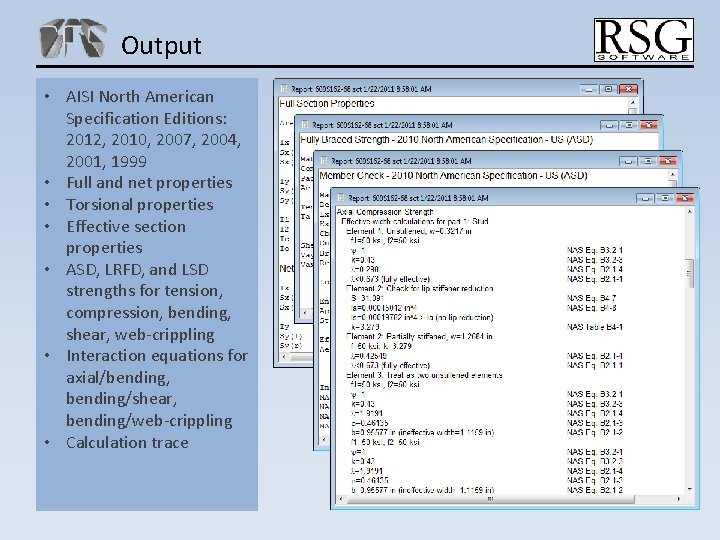Click the 'S=31.091' value line

pos(367,298)
